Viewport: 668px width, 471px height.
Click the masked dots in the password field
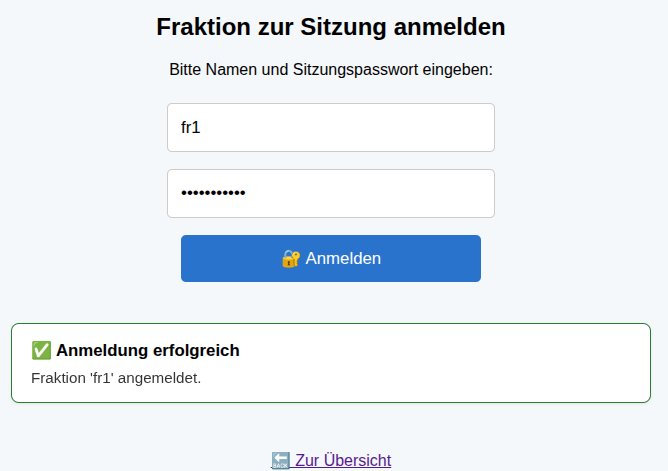[x=212, y=193]
